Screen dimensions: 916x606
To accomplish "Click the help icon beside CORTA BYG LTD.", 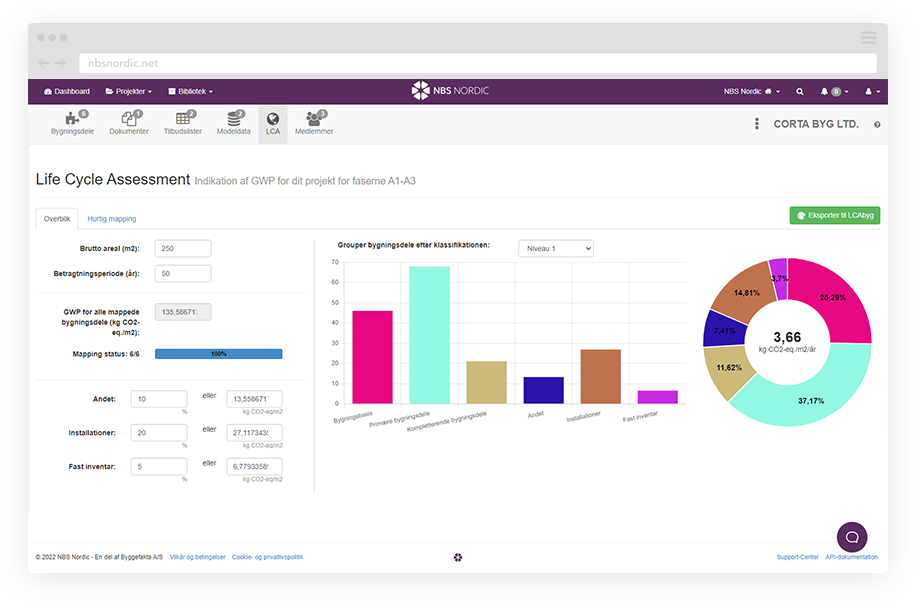I will [877, 125].
